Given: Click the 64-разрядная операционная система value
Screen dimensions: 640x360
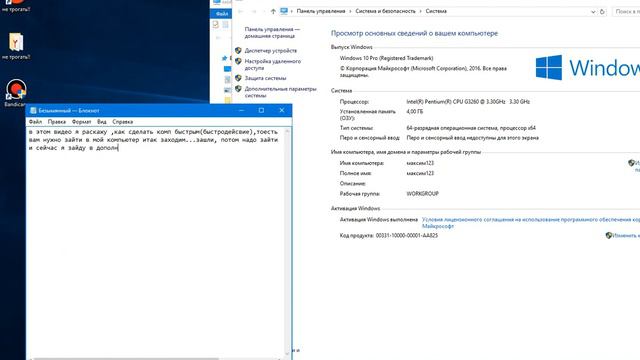Looking at the screenshot, I should point(471,128).
